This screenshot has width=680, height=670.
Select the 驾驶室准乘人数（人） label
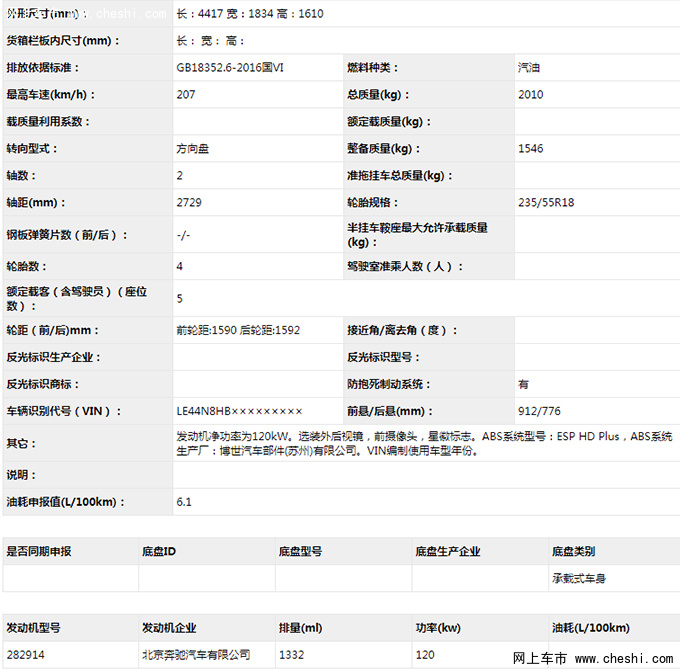pyautogui.click(x=405, y=266)
